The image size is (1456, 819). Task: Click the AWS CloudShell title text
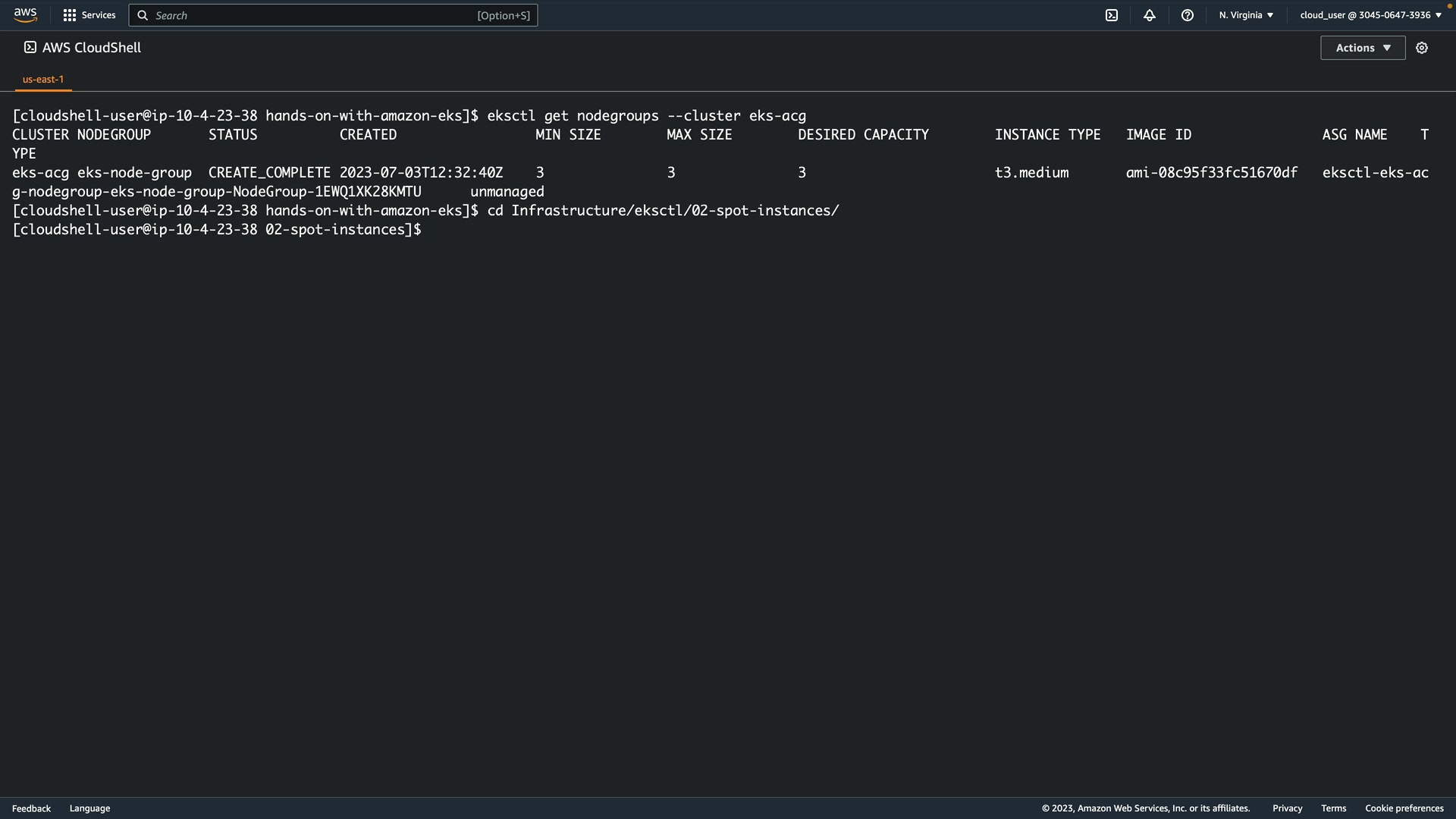pyautogui.click(x=92, y=48)
